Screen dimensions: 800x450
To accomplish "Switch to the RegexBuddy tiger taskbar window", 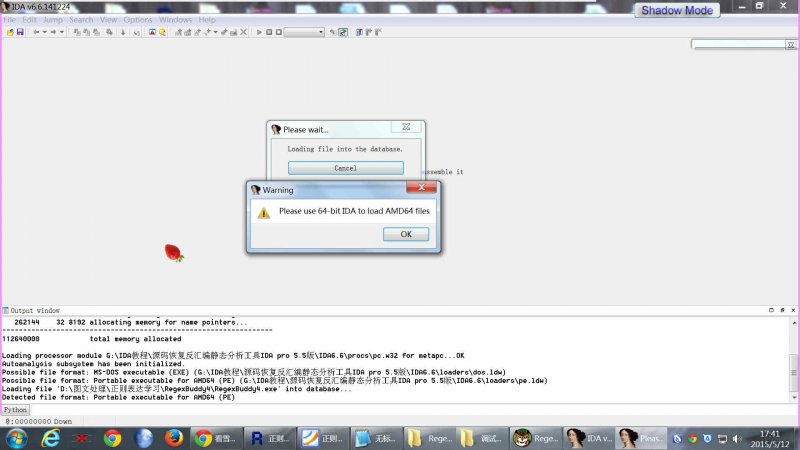I will (x=535, y=438).
